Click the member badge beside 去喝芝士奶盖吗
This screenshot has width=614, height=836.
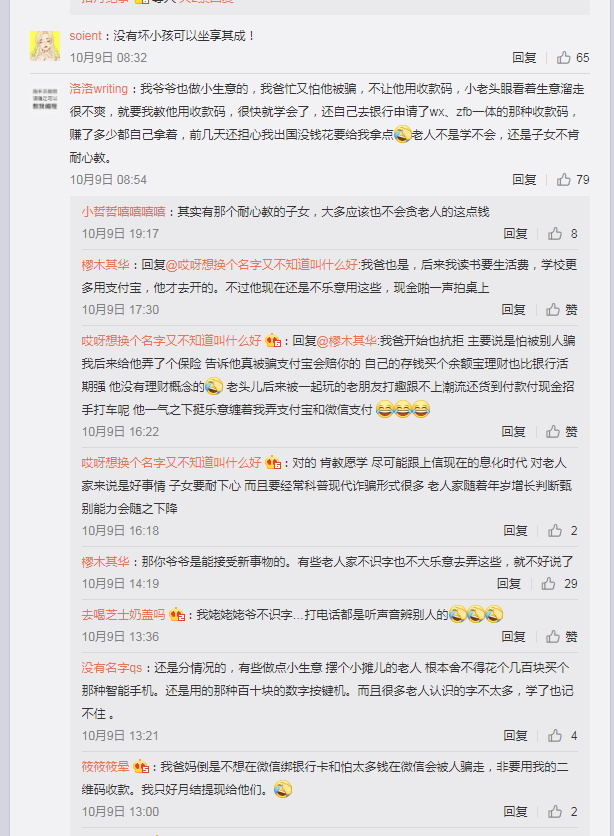(177, 615)
